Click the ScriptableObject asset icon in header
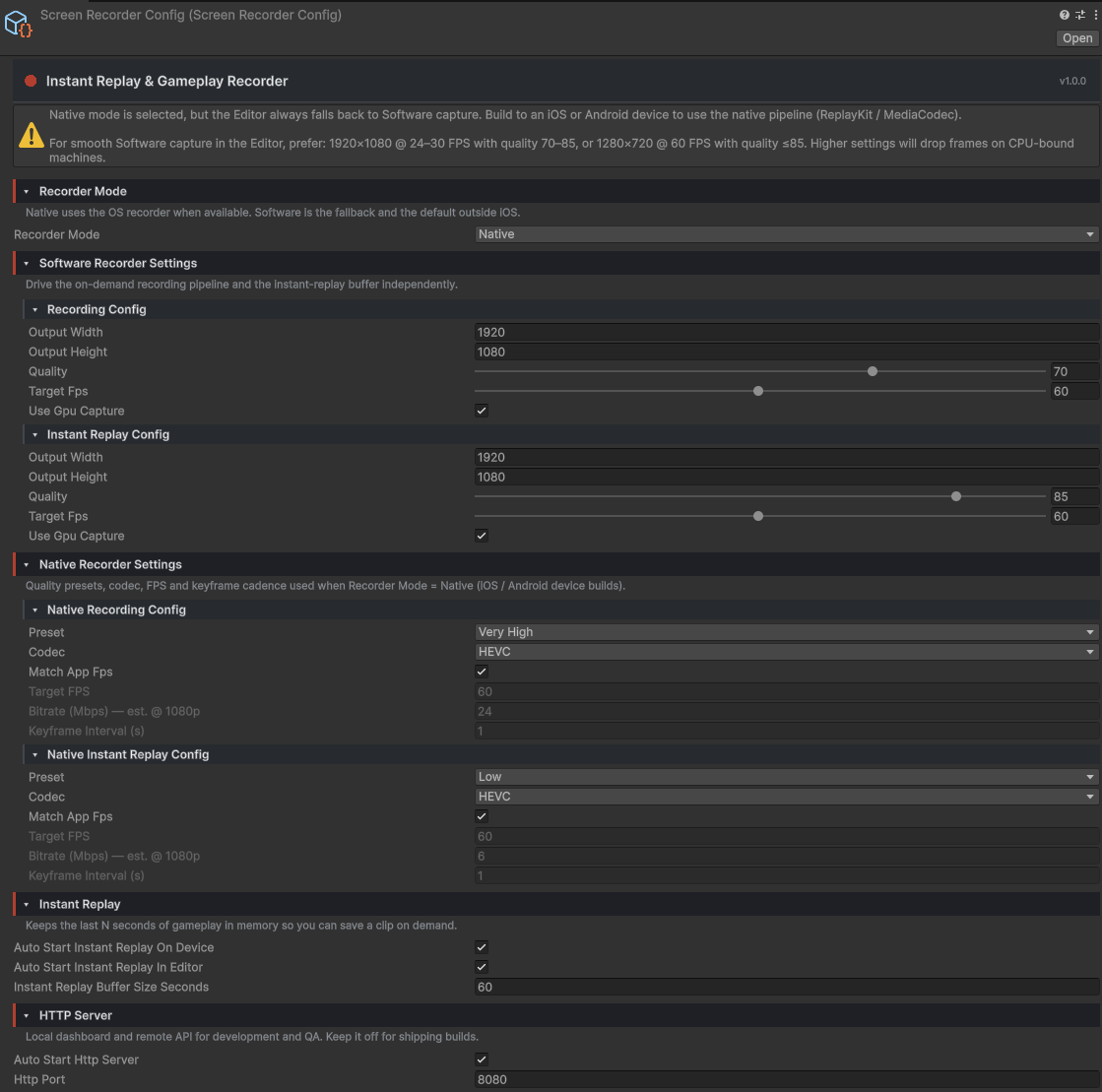 (x=18, y=24)
